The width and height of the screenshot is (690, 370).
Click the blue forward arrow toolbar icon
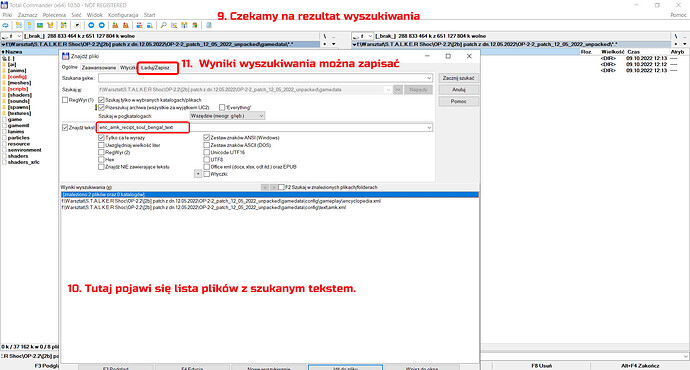102,26
